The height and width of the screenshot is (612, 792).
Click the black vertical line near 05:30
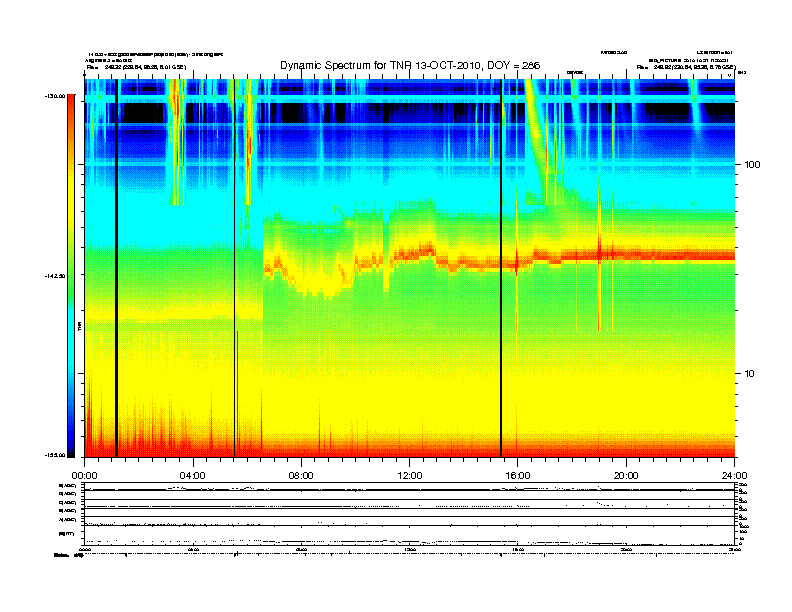[234, 268]
